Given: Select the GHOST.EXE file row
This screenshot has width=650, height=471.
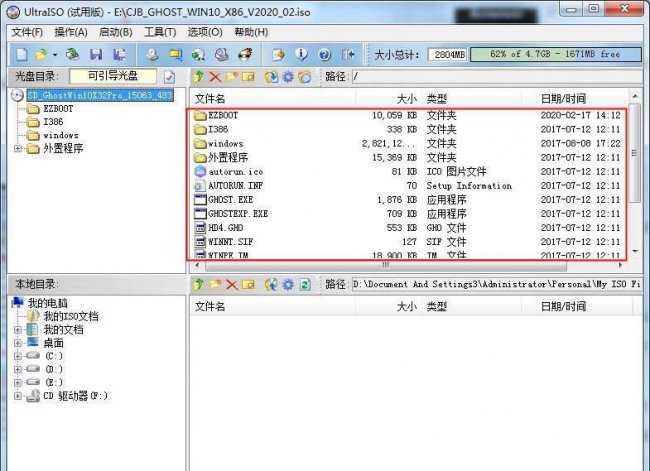Looking at the screenshot, I should coord(408,200).
